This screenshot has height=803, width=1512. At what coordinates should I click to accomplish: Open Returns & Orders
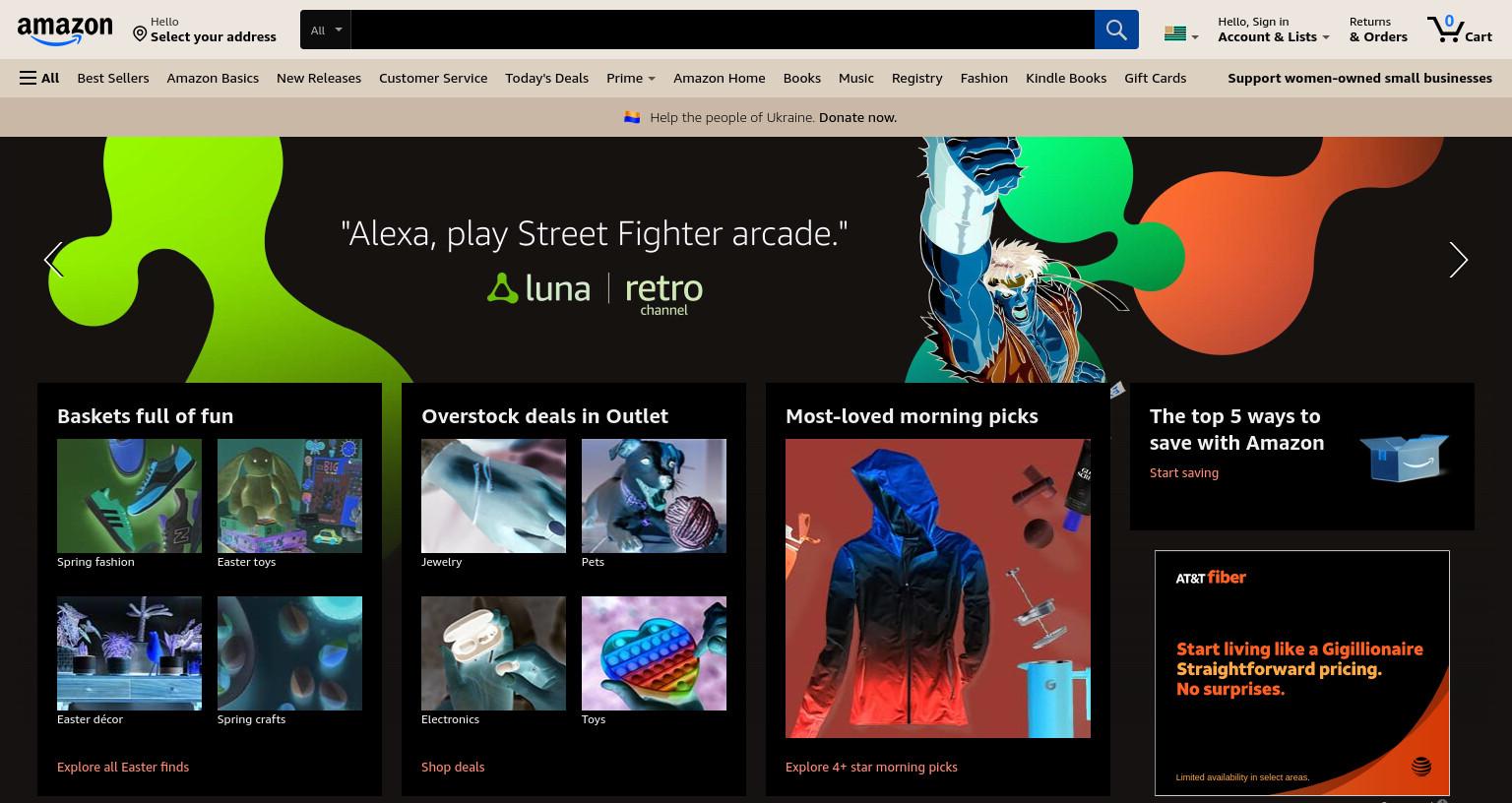click(x=1378, y=30)
